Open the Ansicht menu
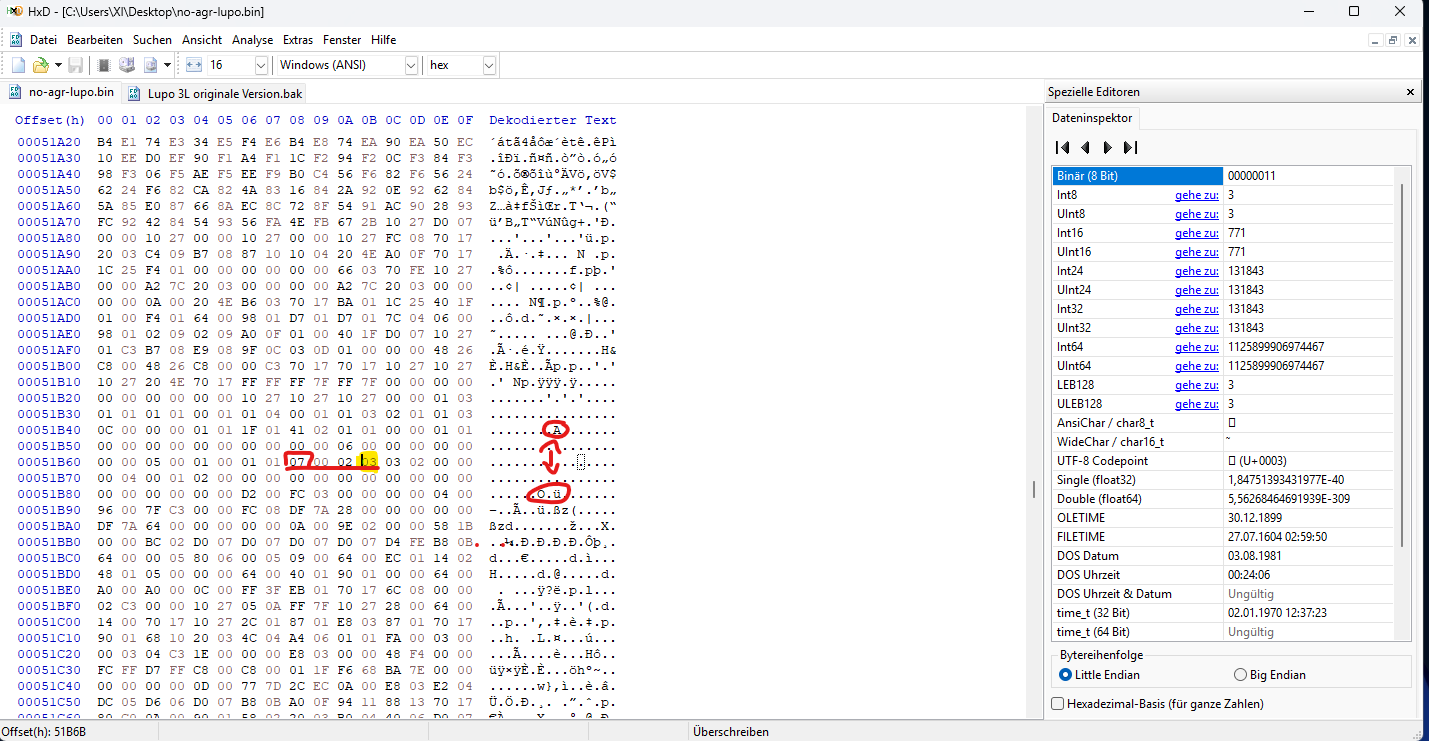The image size is (1429, 741). [x=202, y=40]
